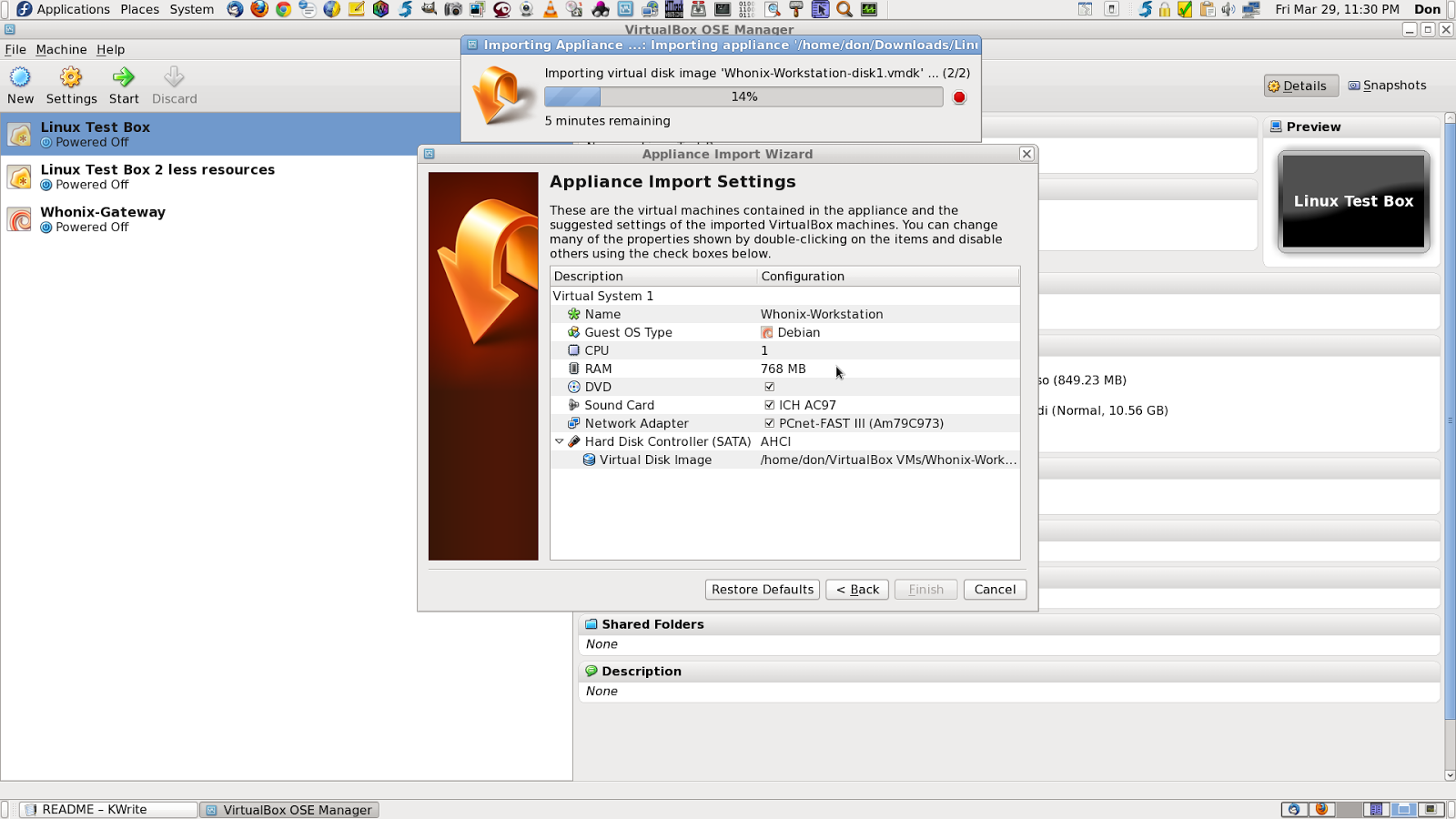This screenshot has width=1456, height=819.
Task: Click the New virtual machine toolbar icon
Action: tap(20, 77)
